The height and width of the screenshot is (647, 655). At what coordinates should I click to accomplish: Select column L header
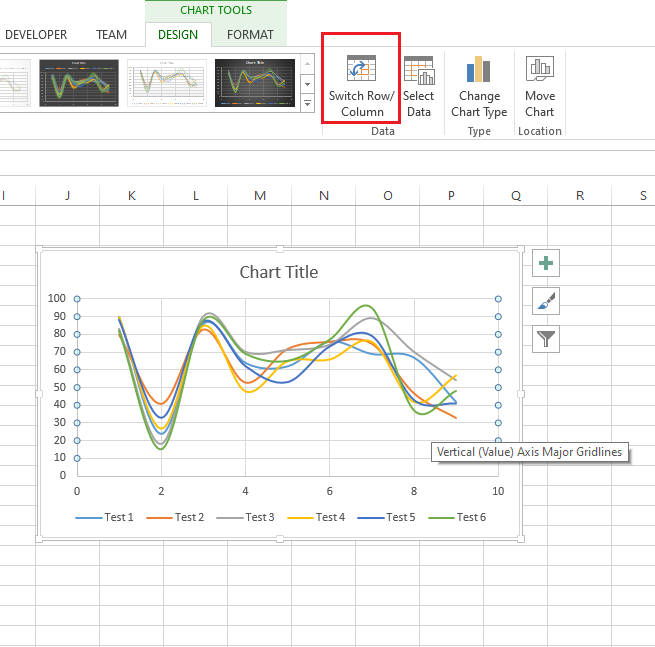(195, 195)
